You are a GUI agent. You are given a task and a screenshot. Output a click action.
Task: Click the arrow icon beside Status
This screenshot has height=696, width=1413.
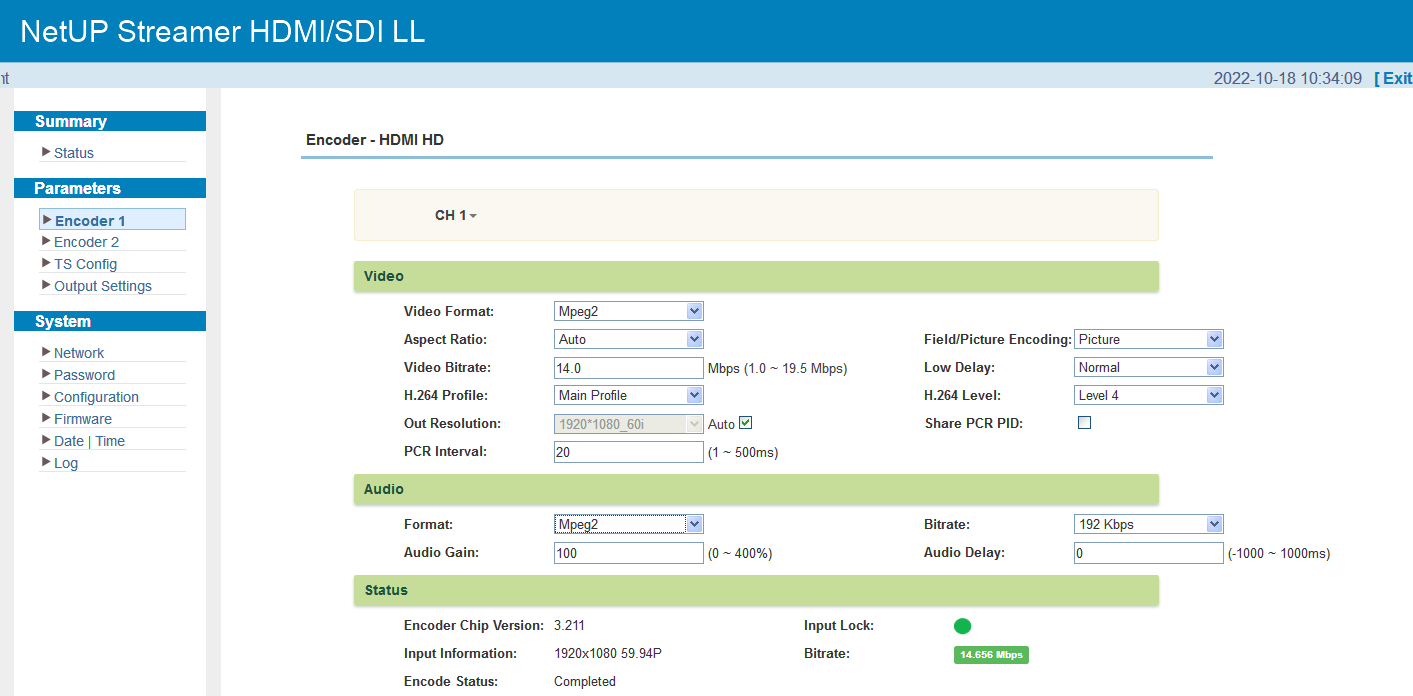click(x=46, y=152)
